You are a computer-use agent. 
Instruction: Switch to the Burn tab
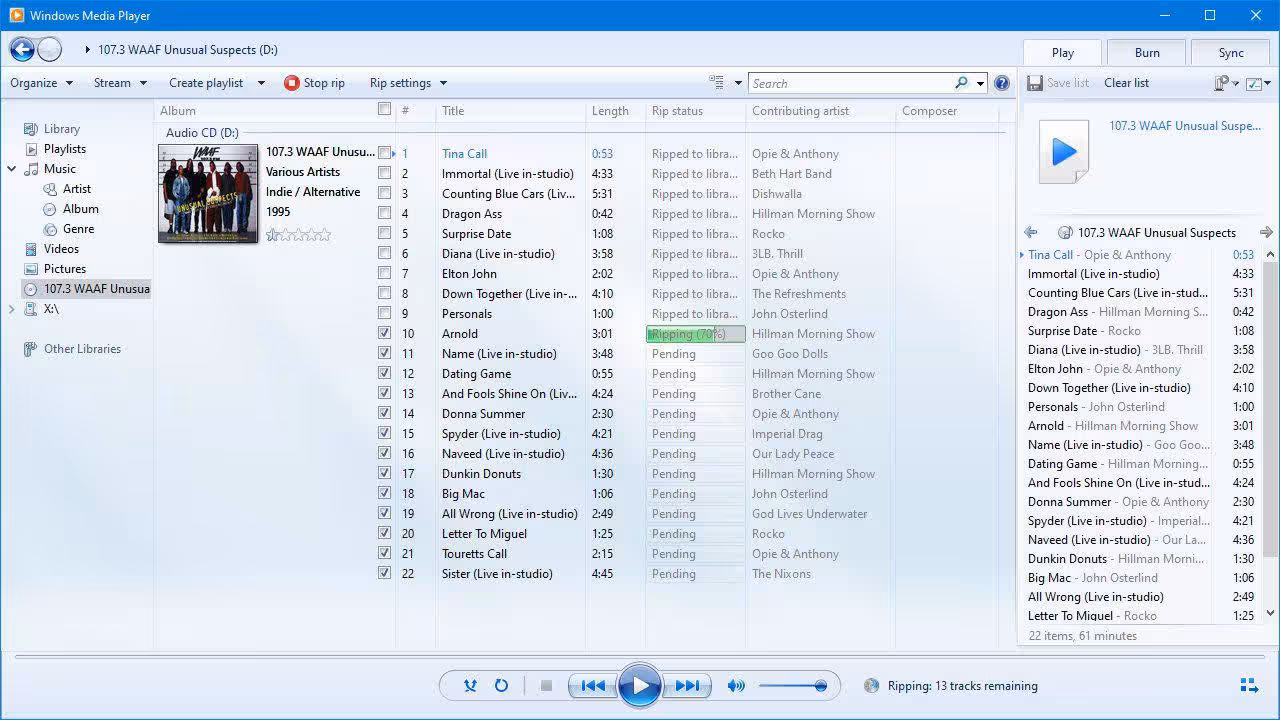click(1147, 53)
